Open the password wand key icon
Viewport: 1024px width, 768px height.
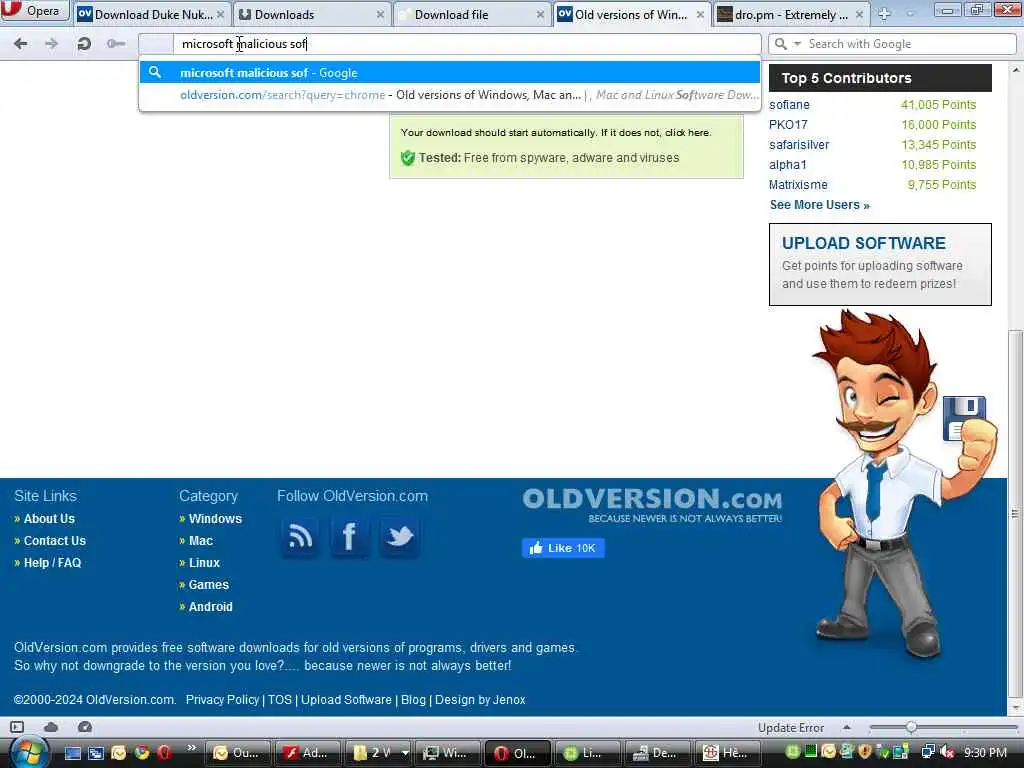click(116, 44)
